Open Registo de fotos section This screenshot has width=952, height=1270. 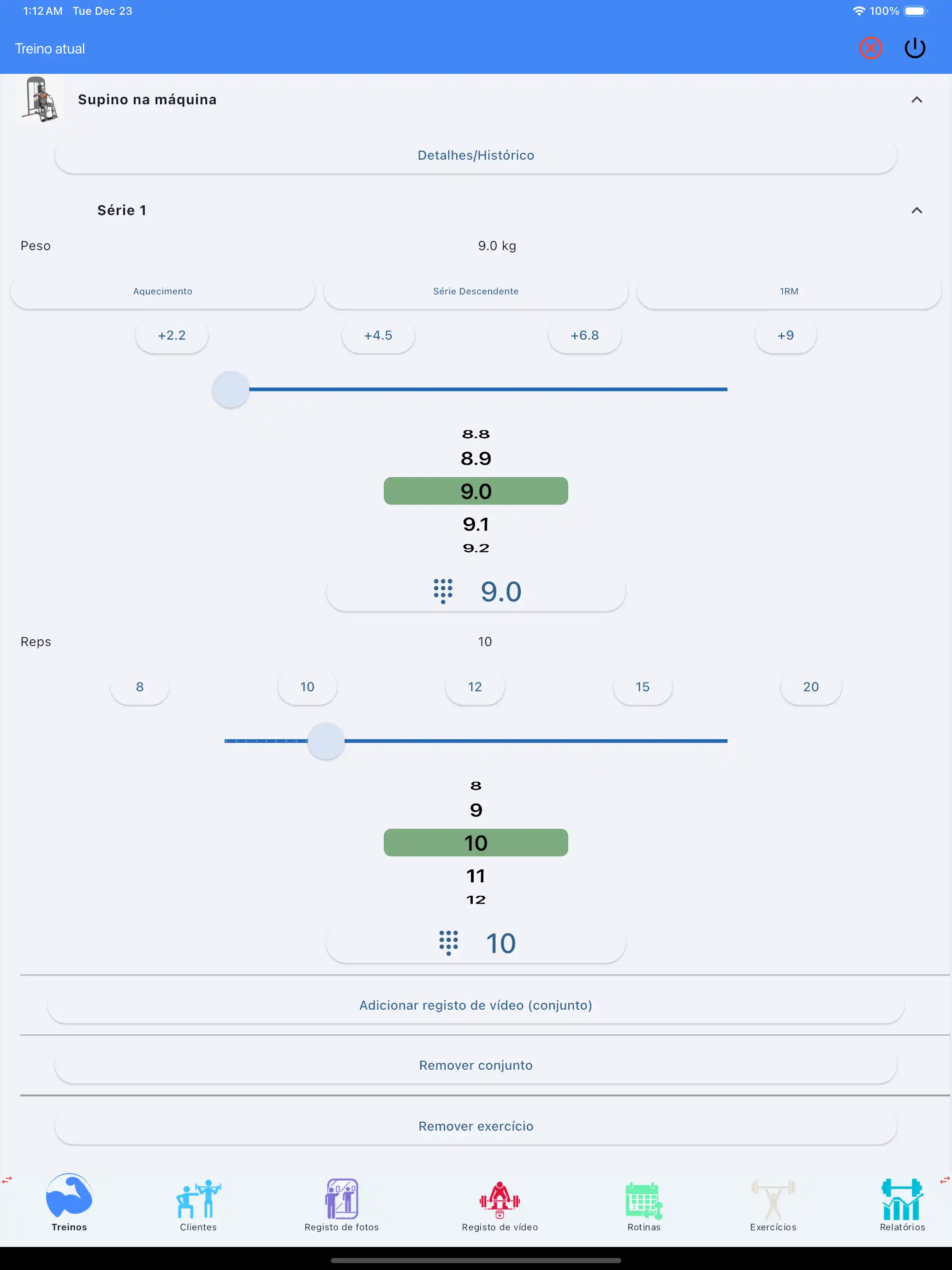click(341, 1200)
